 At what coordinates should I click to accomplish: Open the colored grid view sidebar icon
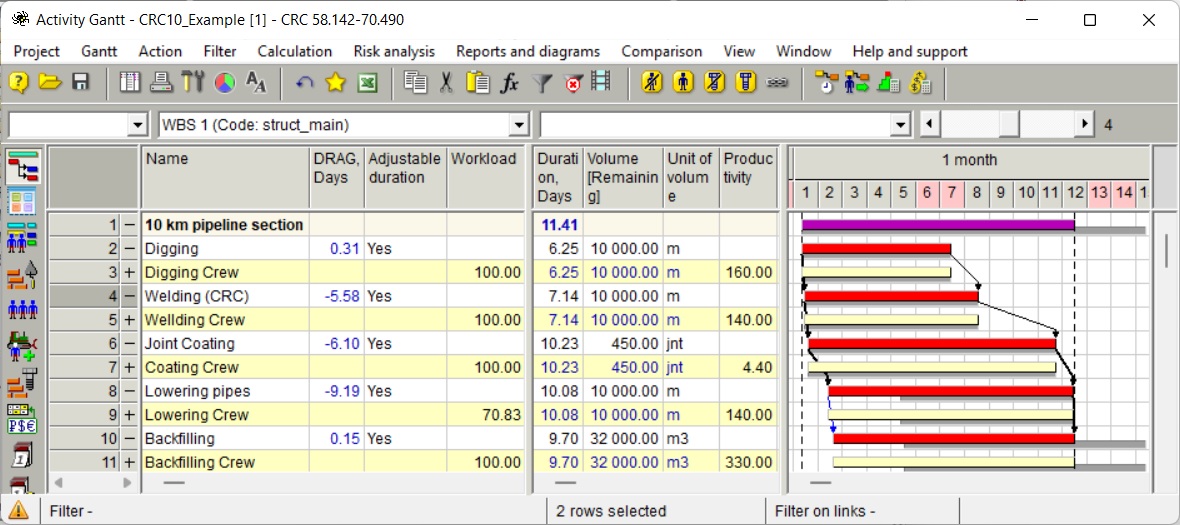22,201
